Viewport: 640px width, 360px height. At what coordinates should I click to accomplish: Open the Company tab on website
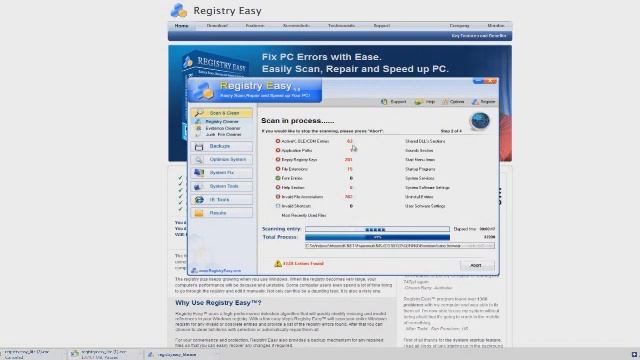click(460, 26)
